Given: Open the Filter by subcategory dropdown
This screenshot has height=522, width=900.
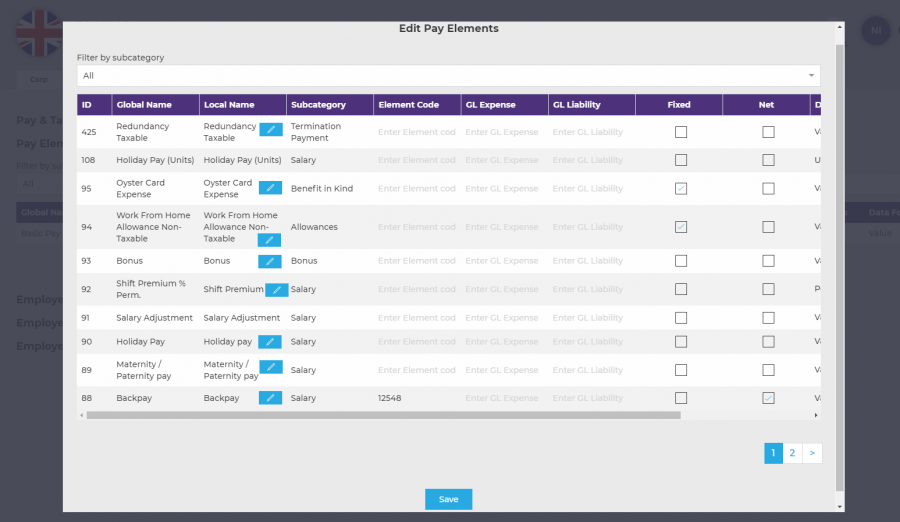Looking at the screenshot, I should tap(448, 76).
